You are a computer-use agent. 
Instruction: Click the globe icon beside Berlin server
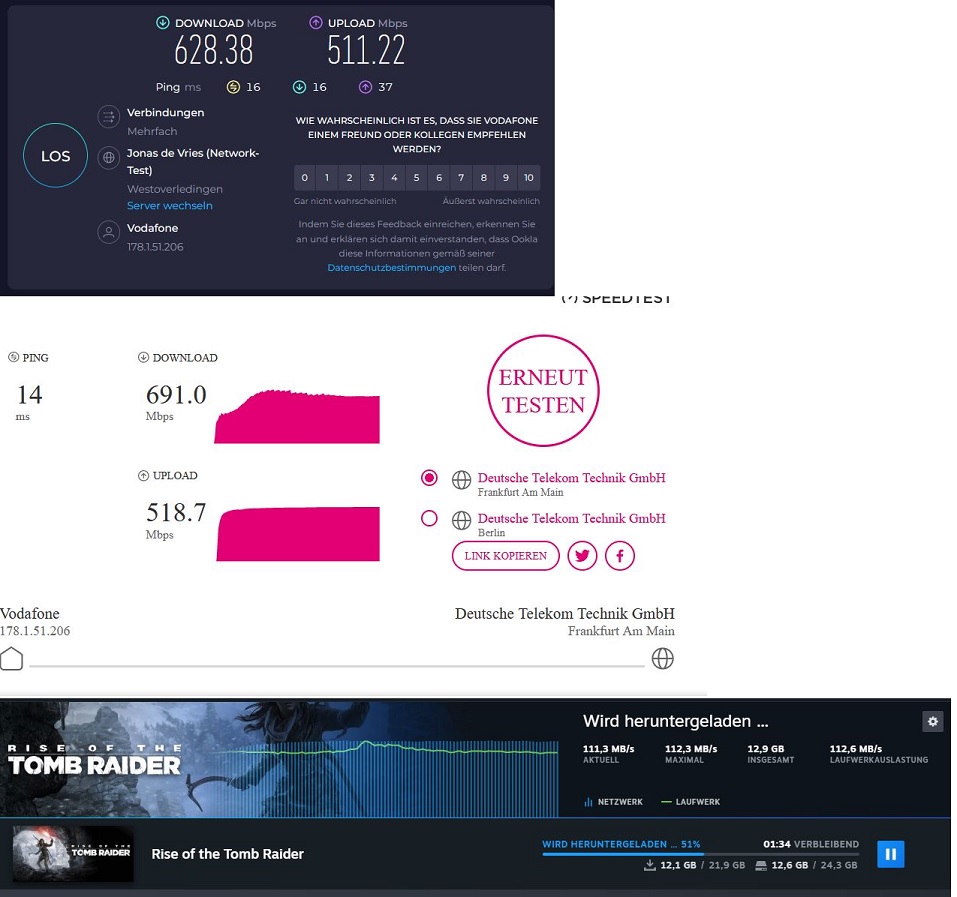pos(461,521)
